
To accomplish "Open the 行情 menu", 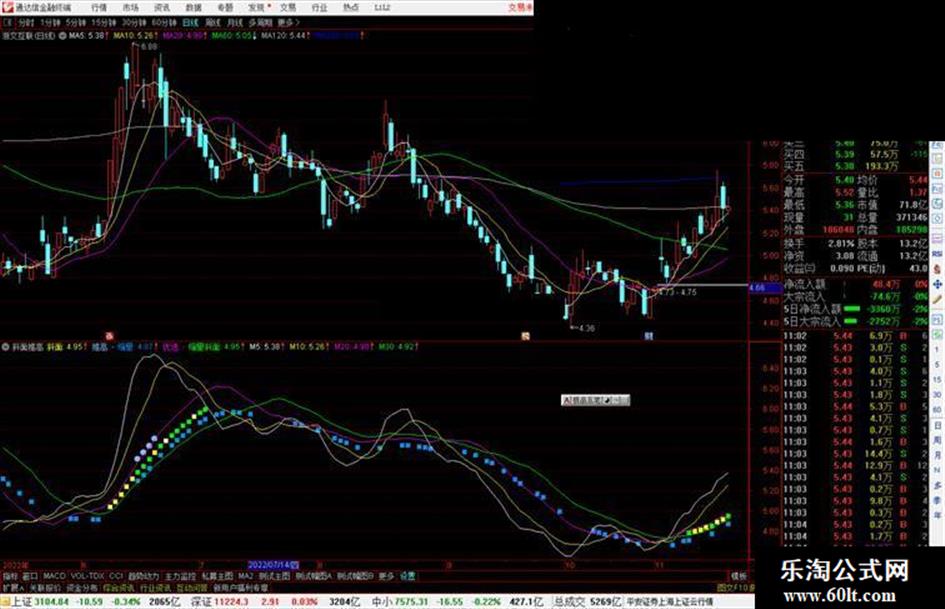I will (99, 7).
